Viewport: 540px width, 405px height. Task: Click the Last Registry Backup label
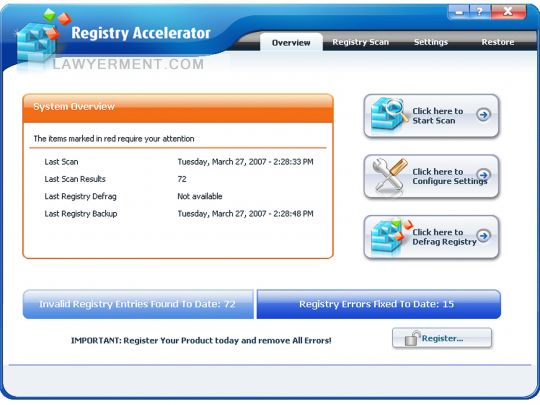pos(81,214)
